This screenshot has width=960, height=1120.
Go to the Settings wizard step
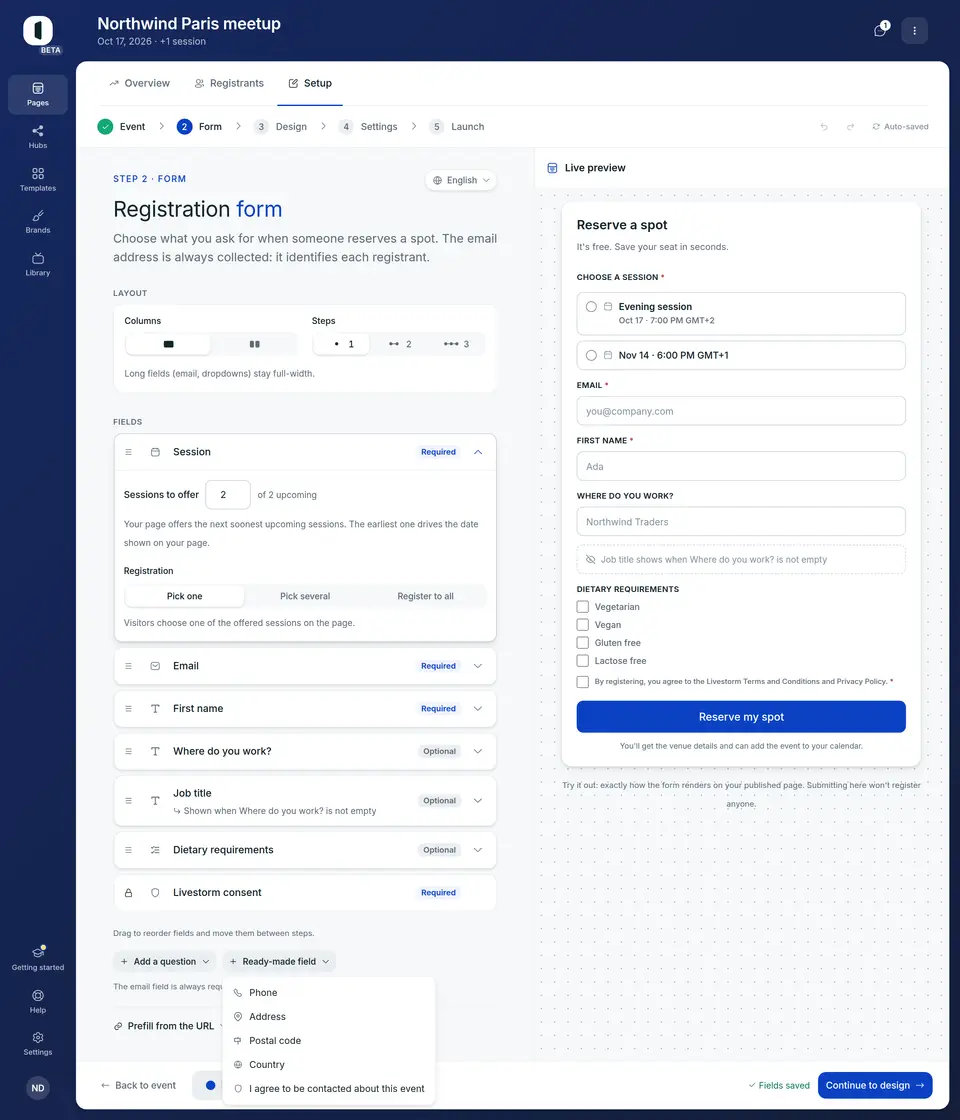point(368,126)
